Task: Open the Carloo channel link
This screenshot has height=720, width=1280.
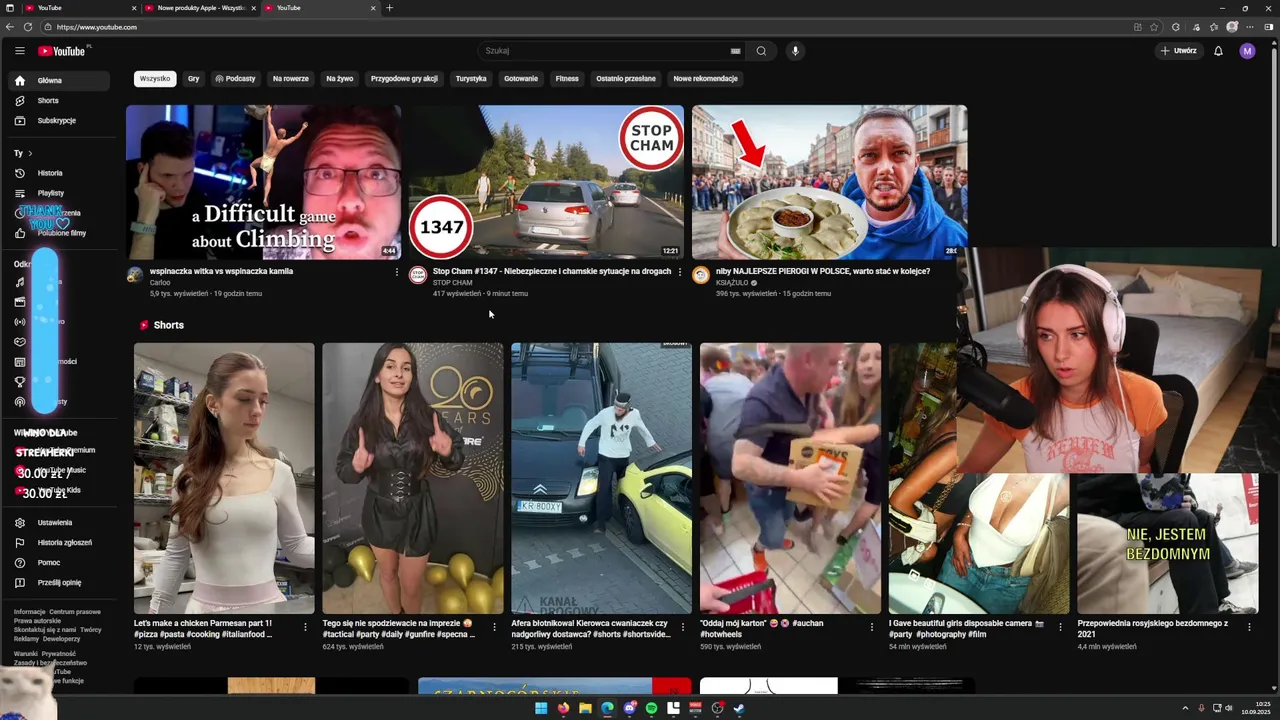Action: click(x=160, y=283)
